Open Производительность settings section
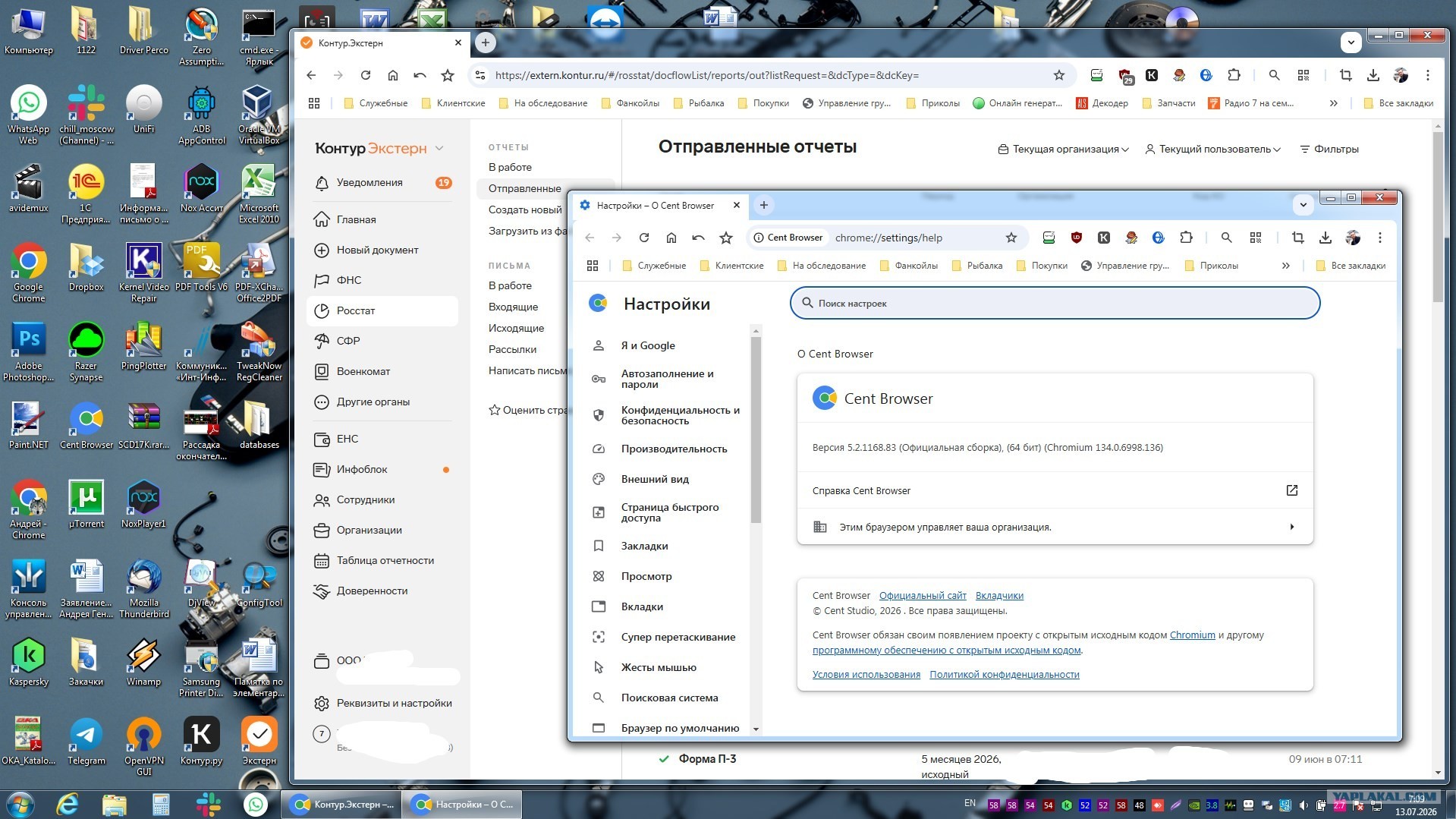 674,449
